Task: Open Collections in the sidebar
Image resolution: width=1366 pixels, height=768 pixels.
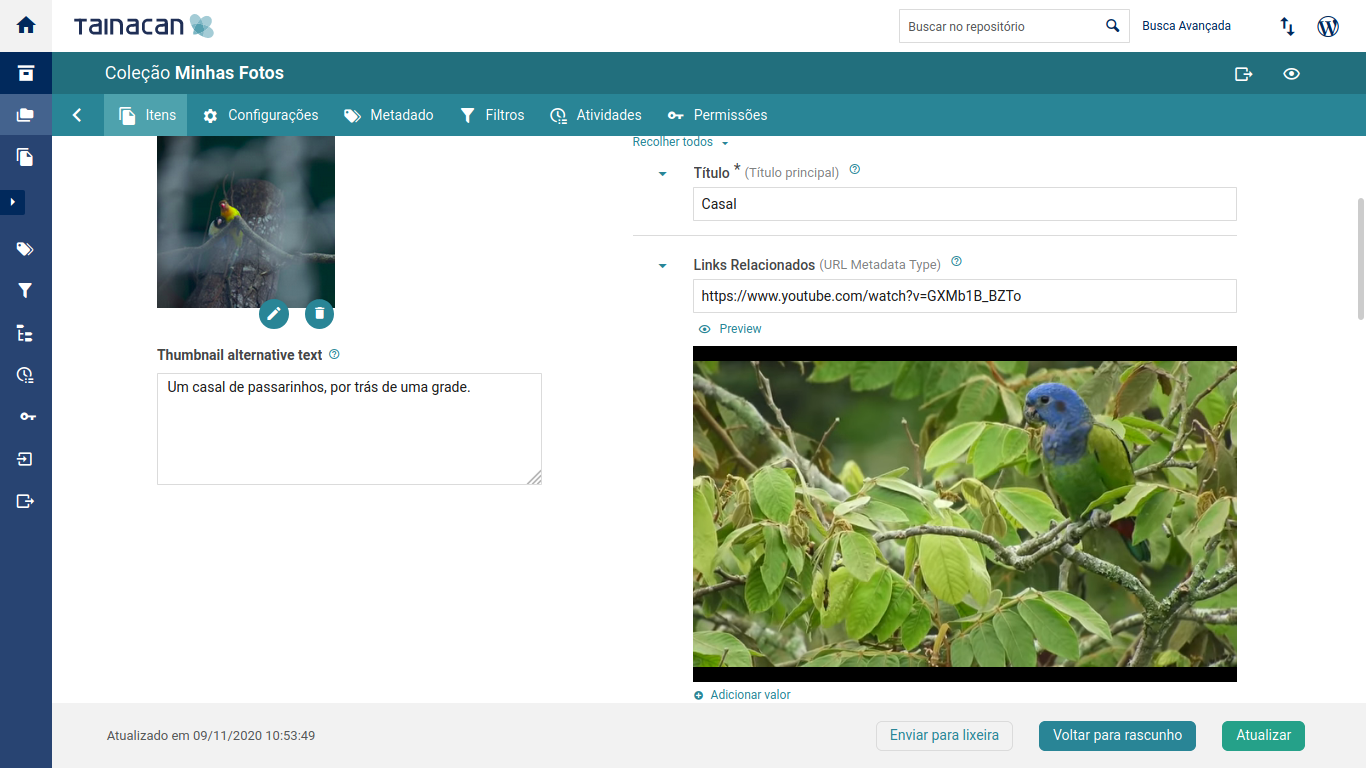Action: [x=26, y=115]
